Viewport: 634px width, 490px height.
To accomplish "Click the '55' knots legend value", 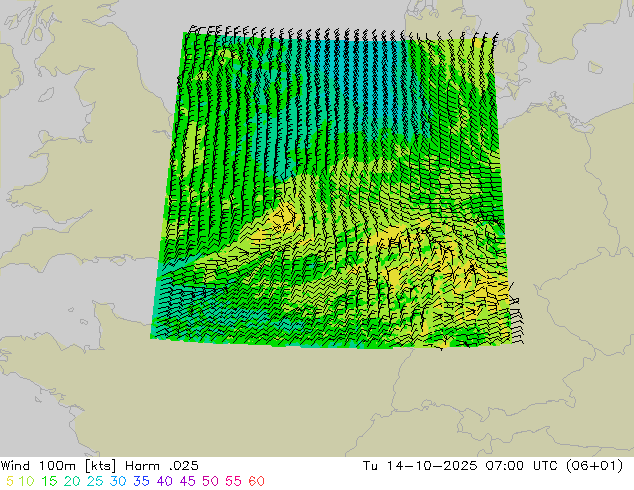I will tap(233, 481).
